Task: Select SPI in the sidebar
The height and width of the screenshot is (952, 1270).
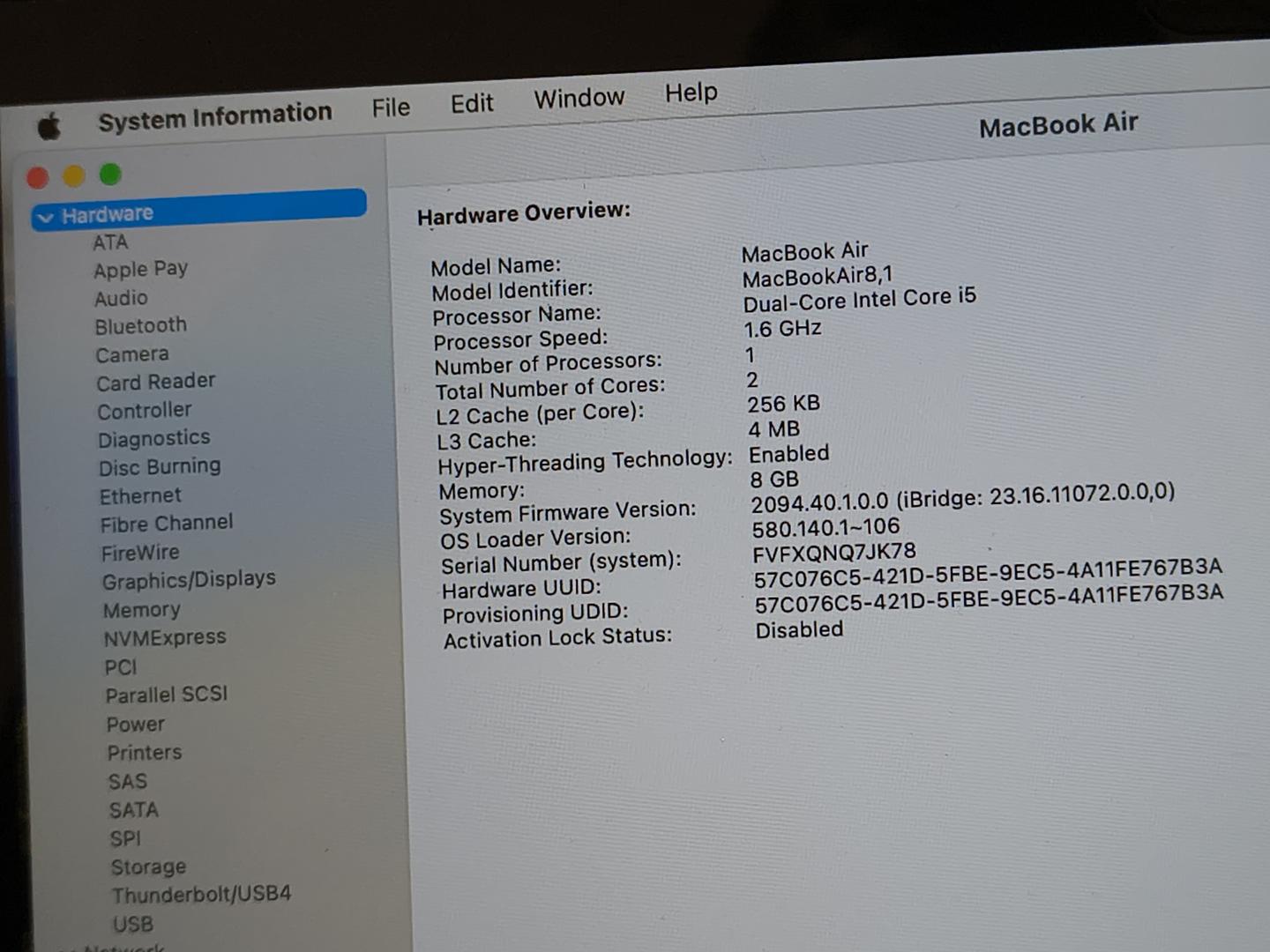Action: tap(125, 838)
